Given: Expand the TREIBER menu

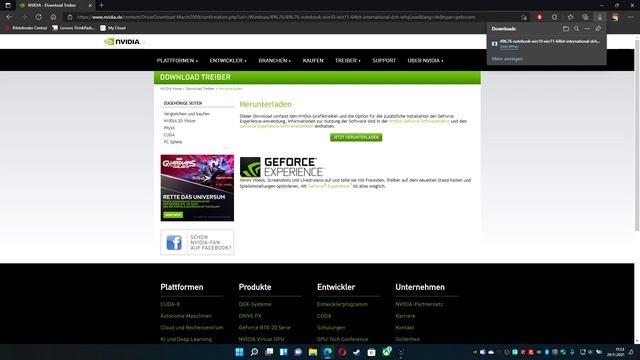Looking at the screenshot, I should pyautogui.click(x=347, y=60).
